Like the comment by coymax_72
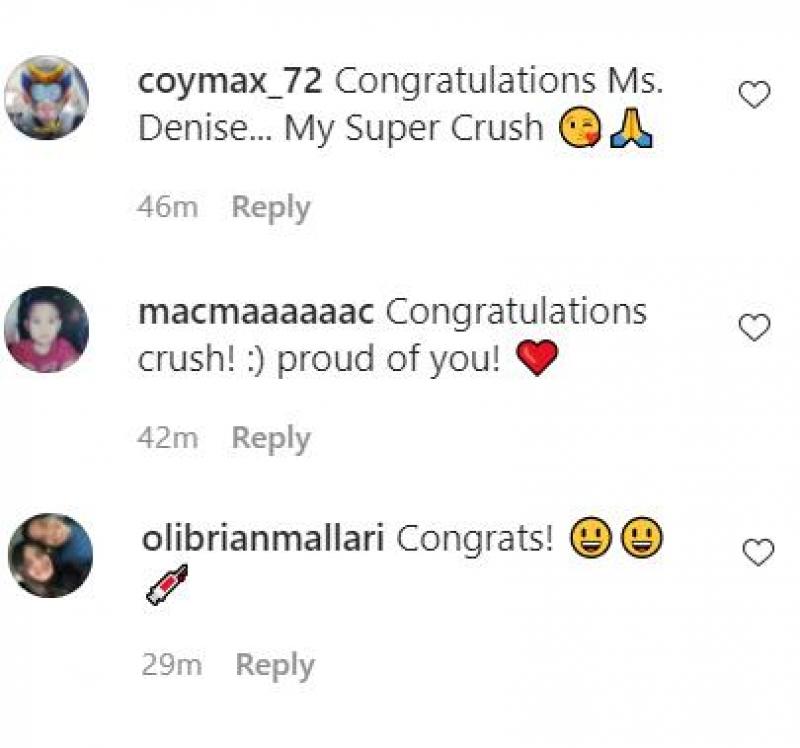Viewport: 800px width, 748px height. 754,95
